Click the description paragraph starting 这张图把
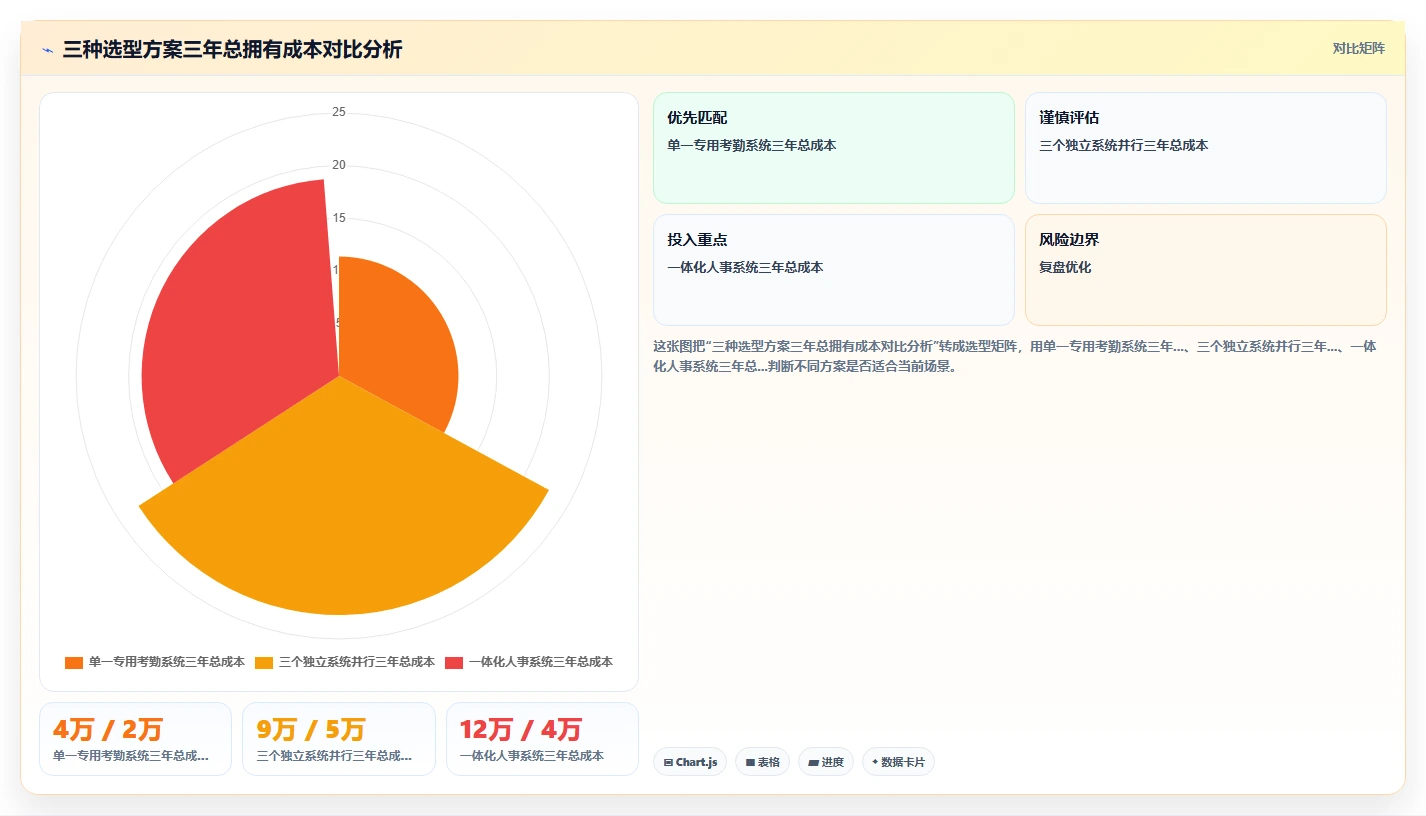Screen dimensions: 1426x816 click(1015, 356)
